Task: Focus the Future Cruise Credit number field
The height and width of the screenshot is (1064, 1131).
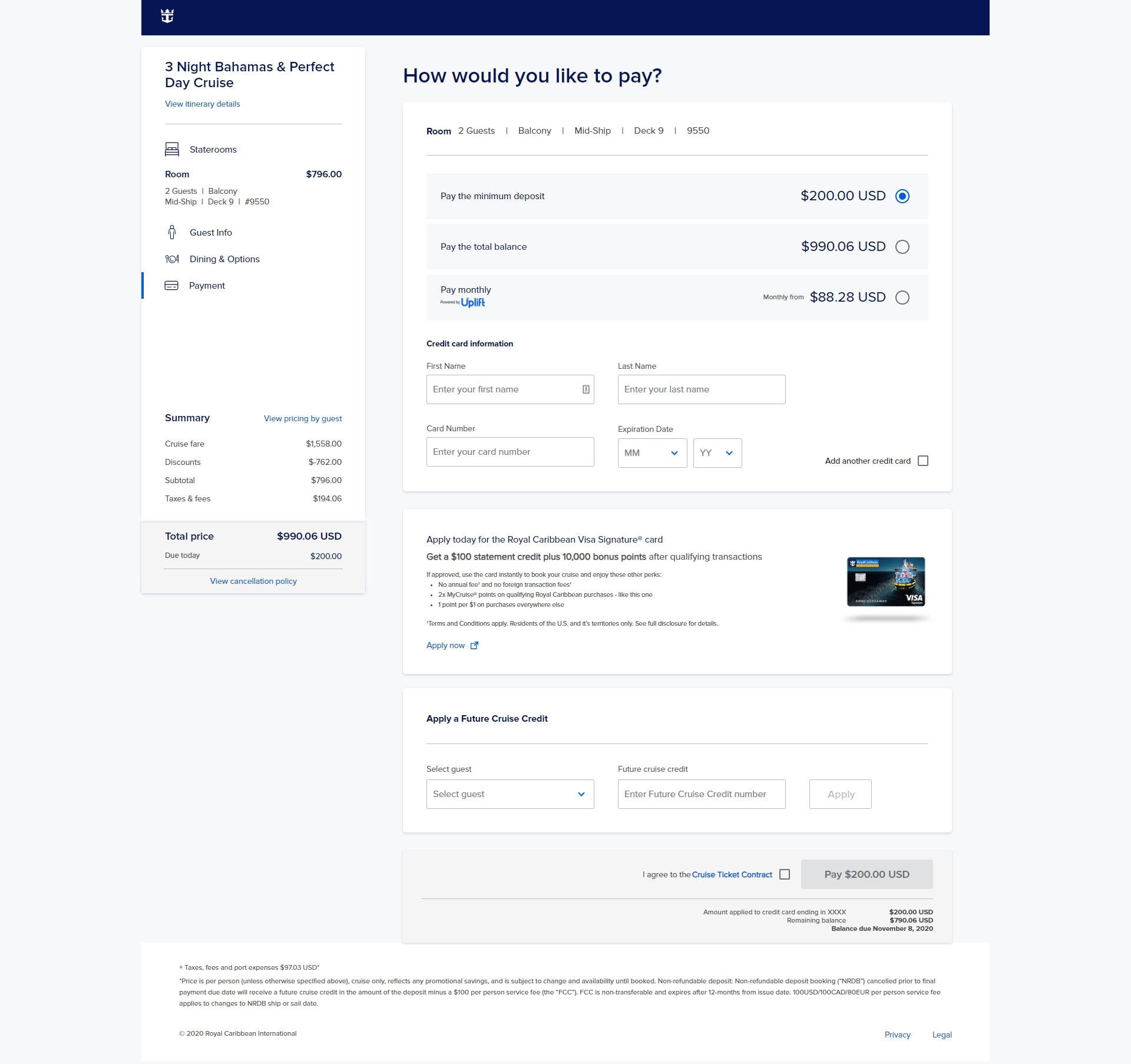Action: click(x=702, y=794)
